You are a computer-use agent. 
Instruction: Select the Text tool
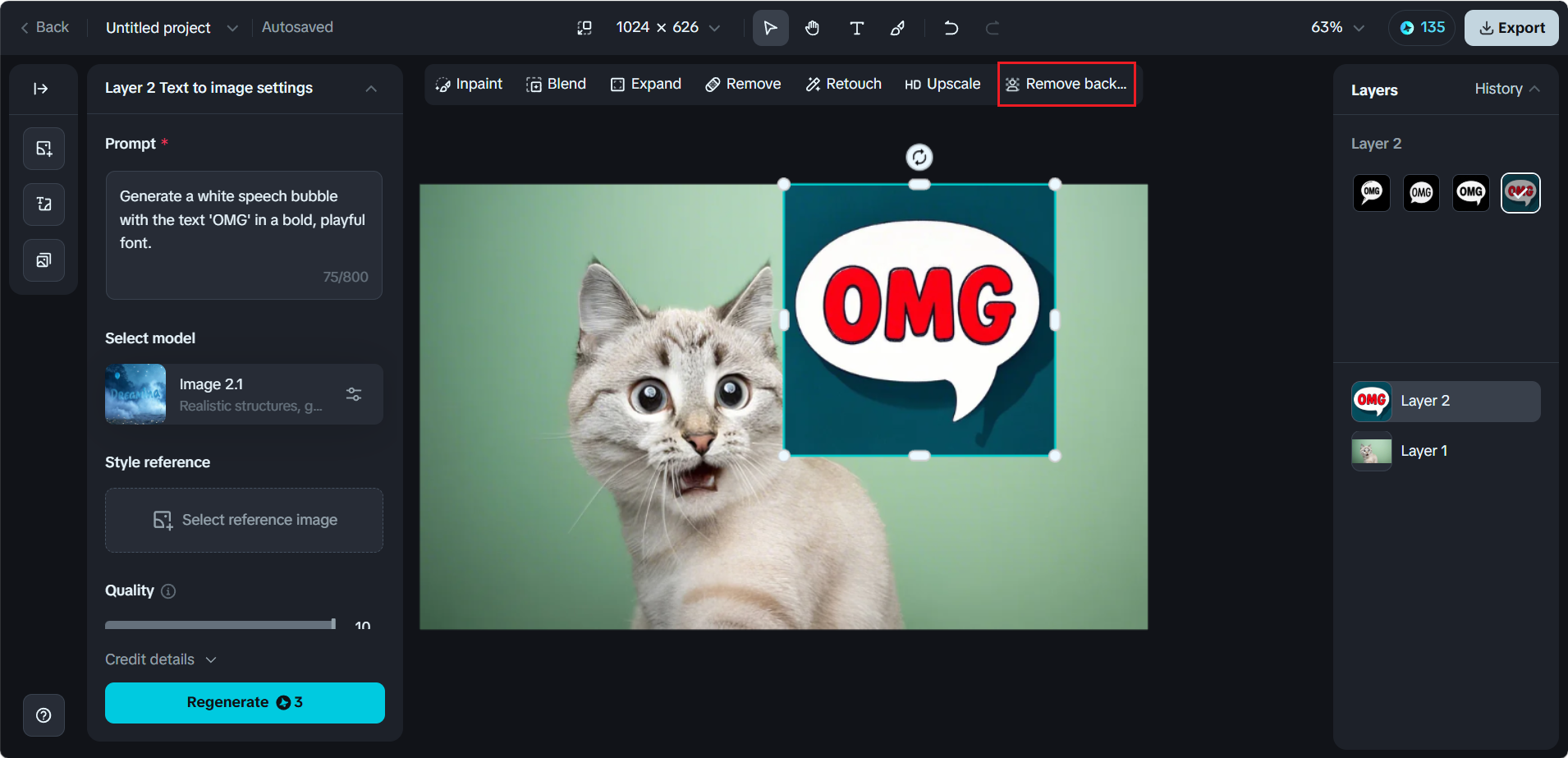(x=856, y=28)
